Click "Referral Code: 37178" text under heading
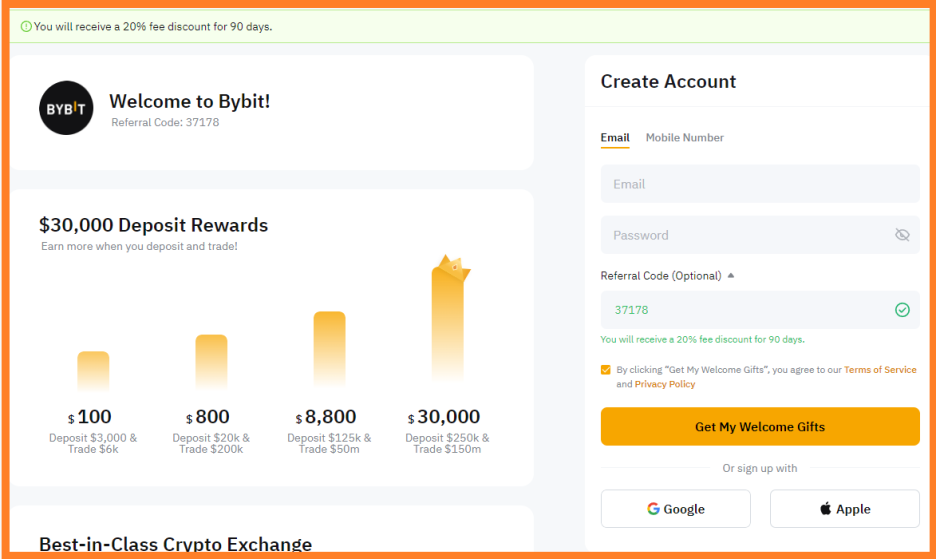This screenshot has height=559, width=936. pos(165,122)
